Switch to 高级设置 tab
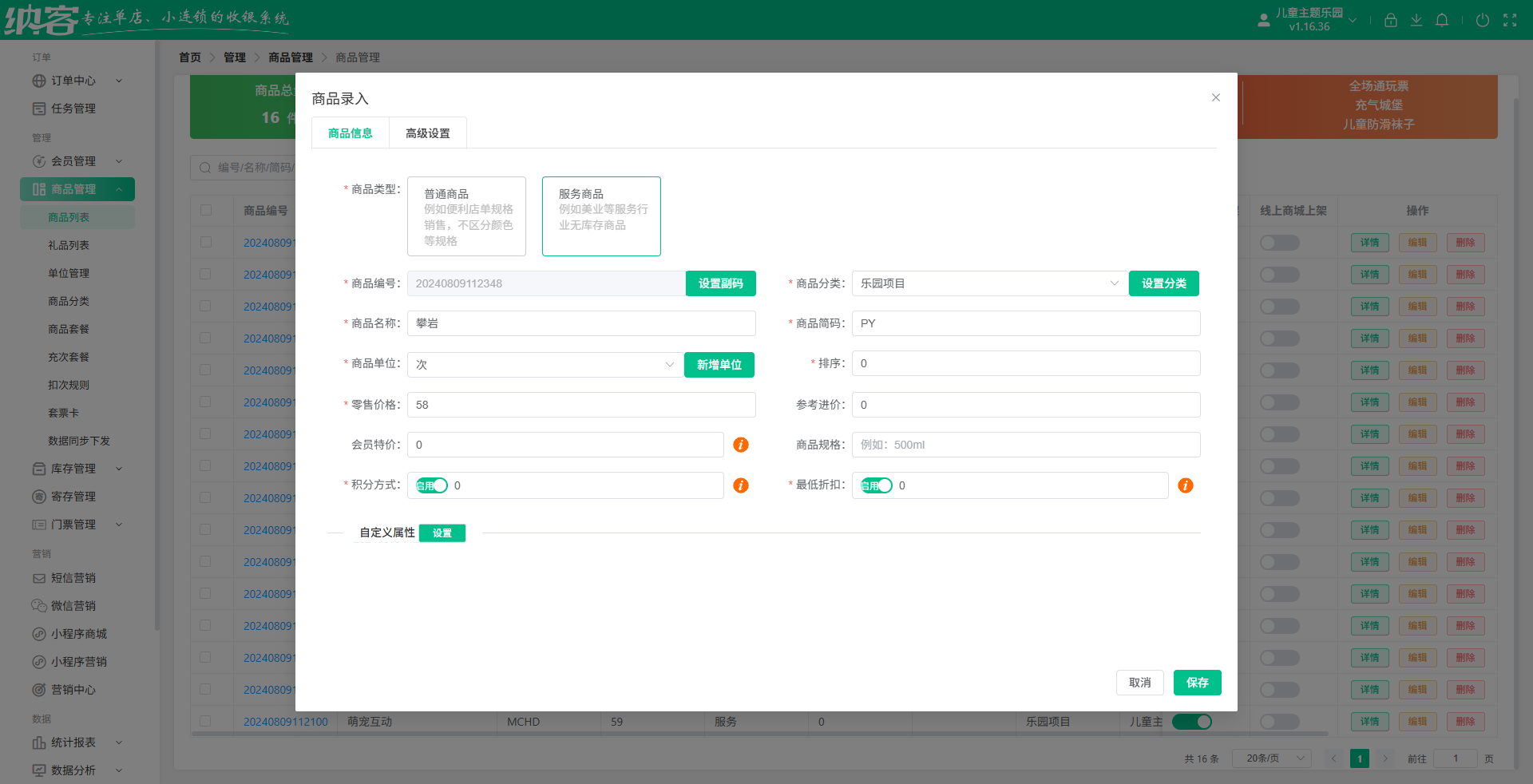1533x784 pixels. (428, 133)
